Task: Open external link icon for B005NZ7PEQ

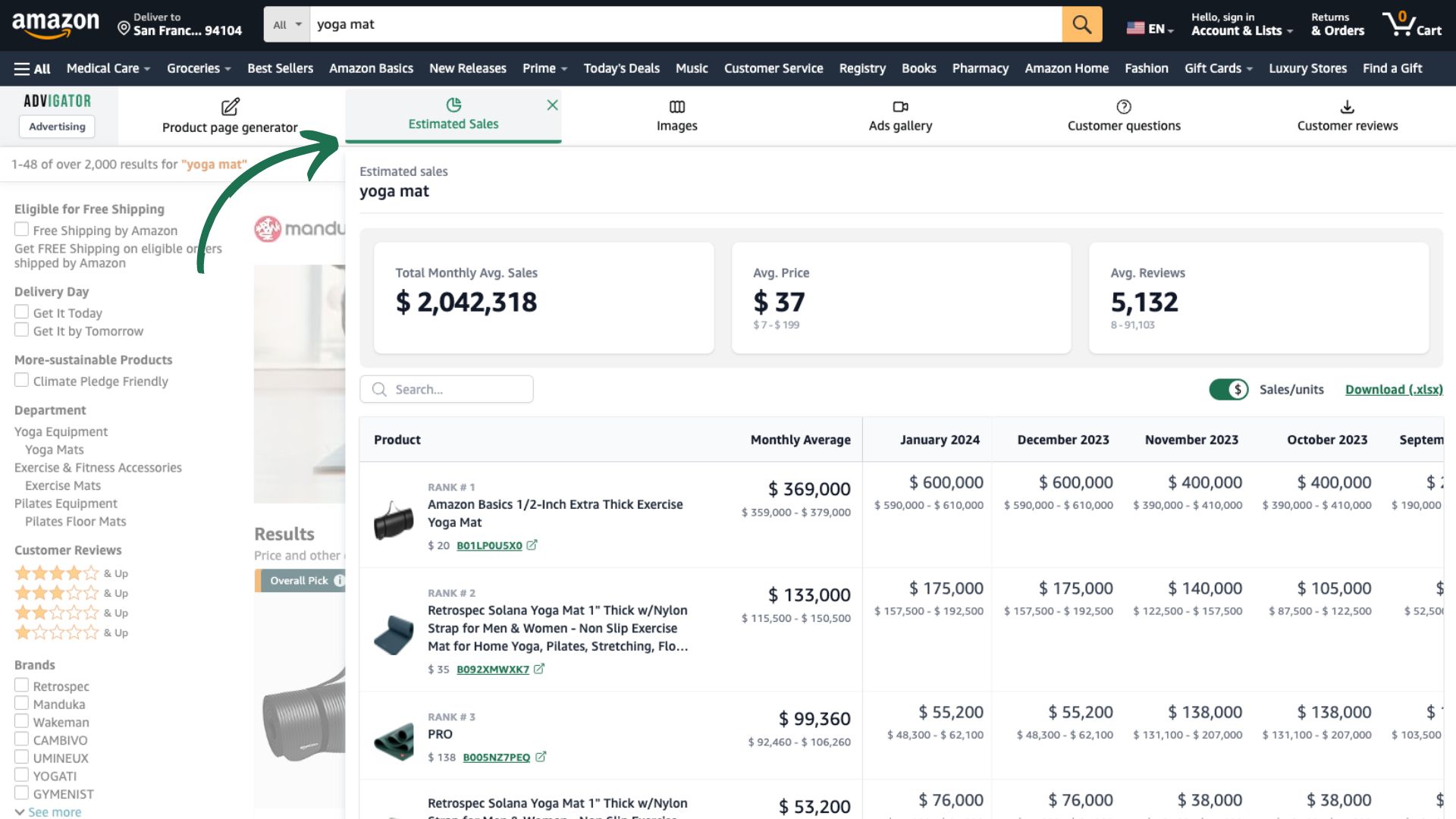Action: (x=541, y=757)
